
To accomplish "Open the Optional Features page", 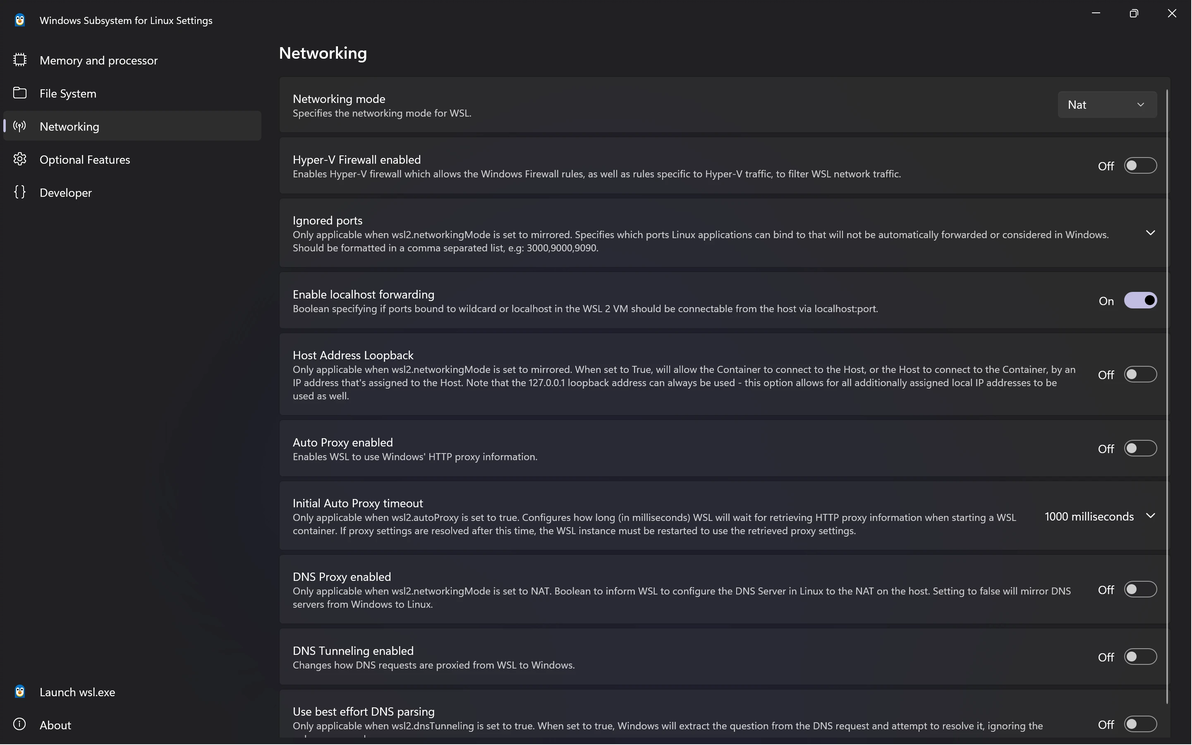I will [x=85, y=159].
